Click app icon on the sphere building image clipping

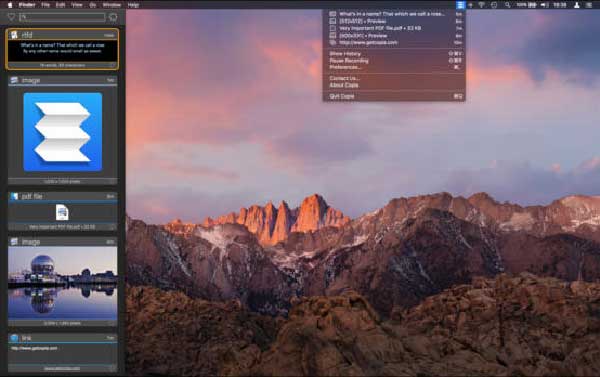coord(14,242)
